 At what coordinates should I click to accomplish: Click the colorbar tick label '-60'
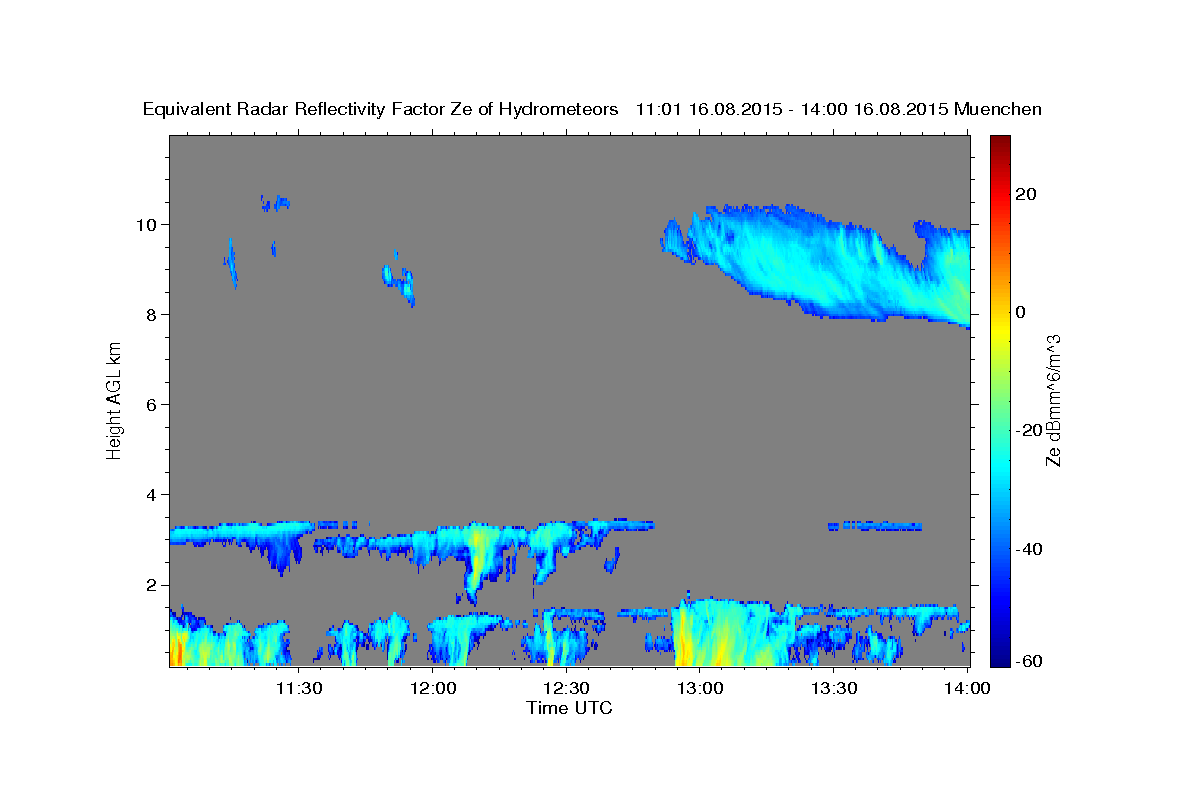[x=1028, y=661]
